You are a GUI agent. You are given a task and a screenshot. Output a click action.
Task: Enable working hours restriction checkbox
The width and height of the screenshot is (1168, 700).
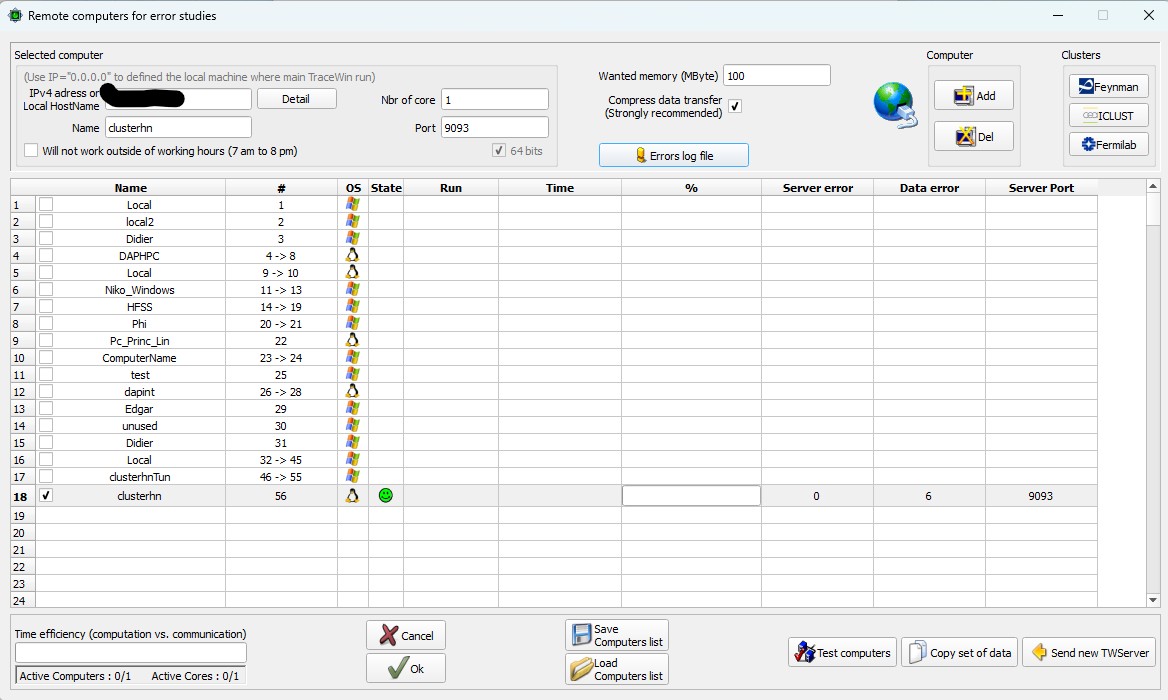[x=31, y=150]
